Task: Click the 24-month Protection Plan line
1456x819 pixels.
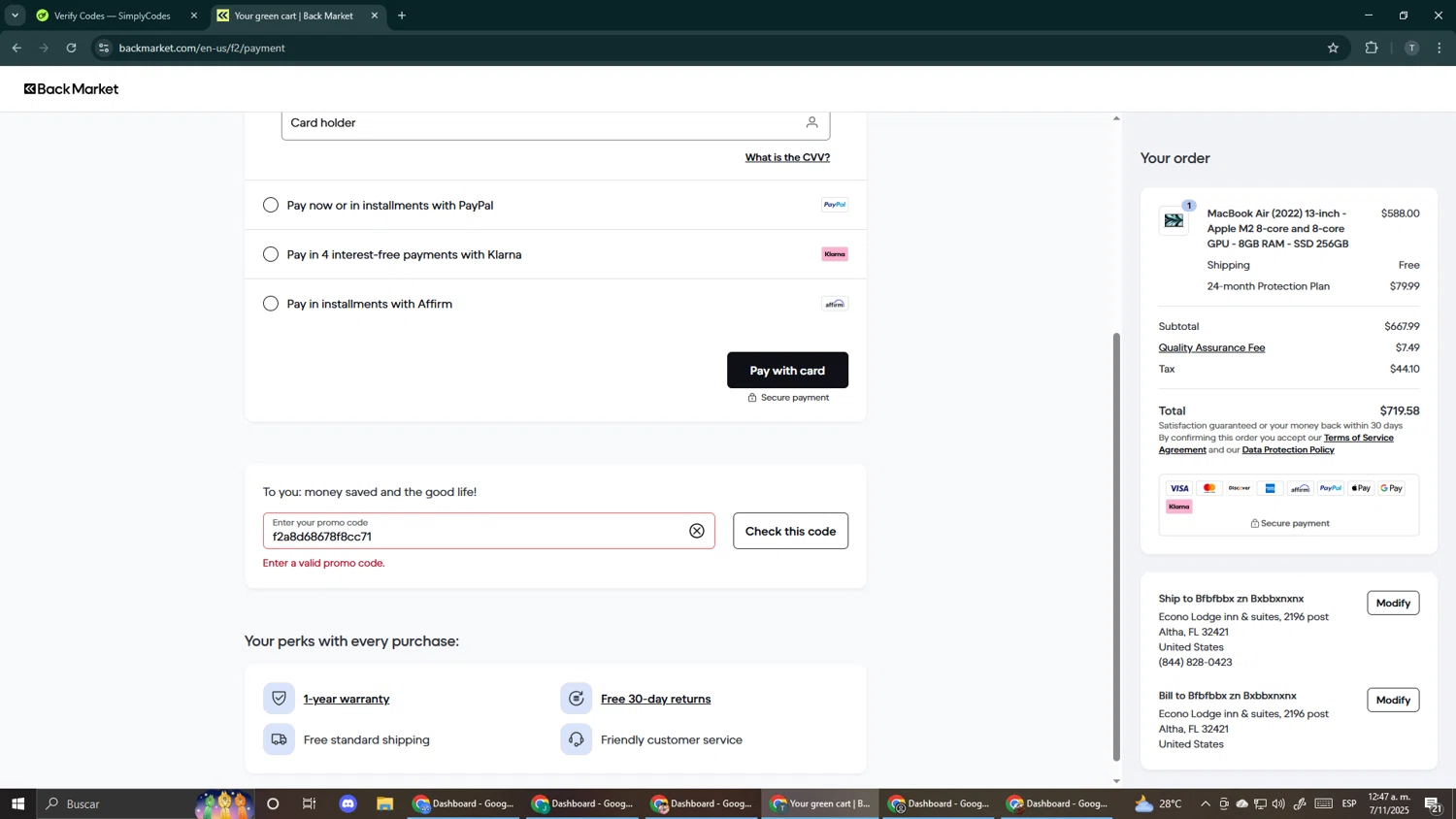Action: pyautogui.click(x=1289, y=286)
